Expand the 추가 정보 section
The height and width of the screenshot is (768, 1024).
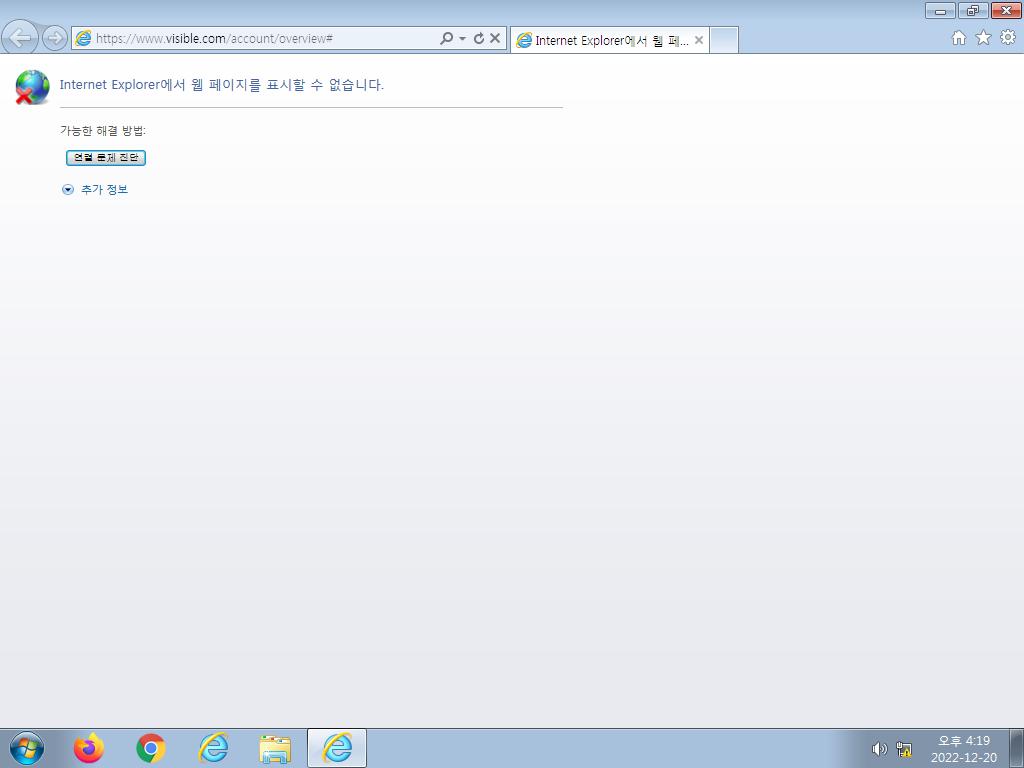coord(68,190)
